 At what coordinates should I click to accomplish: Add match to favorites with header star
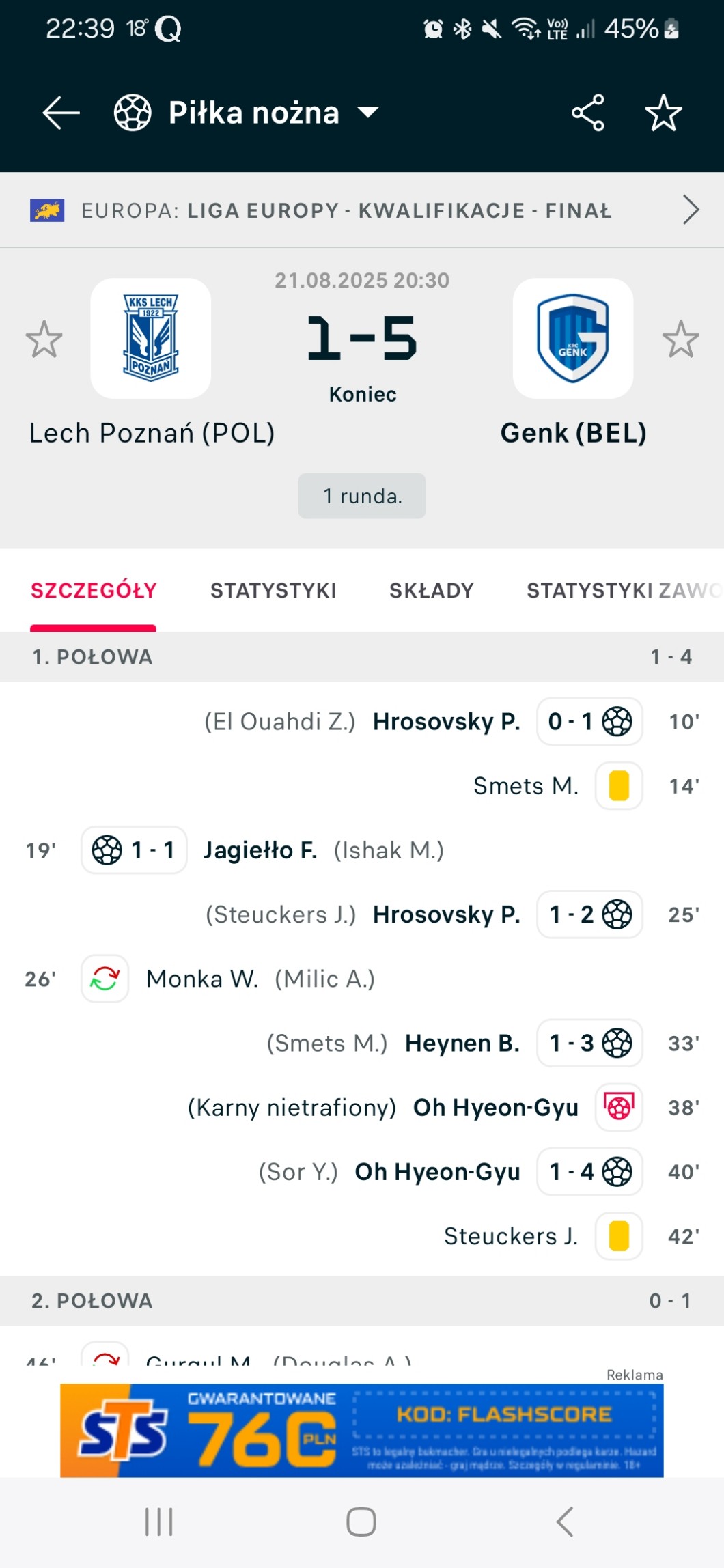click(663, 113)
